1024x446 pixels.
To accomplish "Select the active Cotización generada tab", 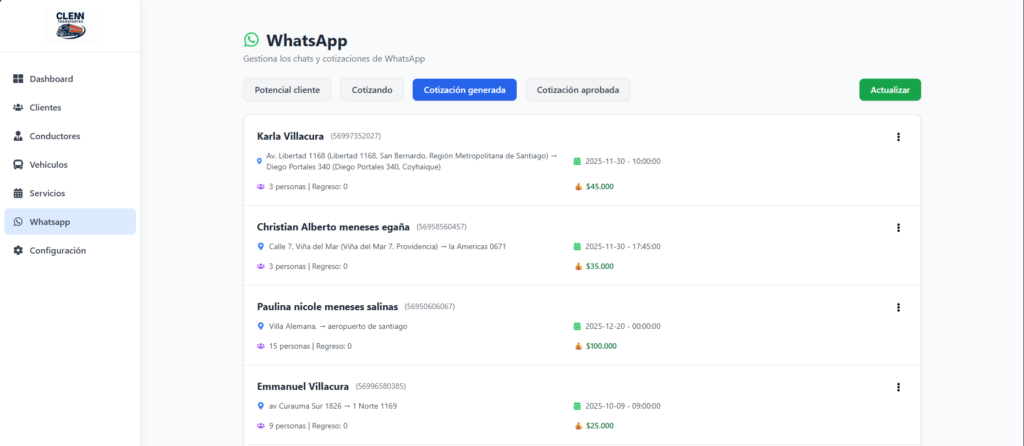I will click(x=464, y=90).
